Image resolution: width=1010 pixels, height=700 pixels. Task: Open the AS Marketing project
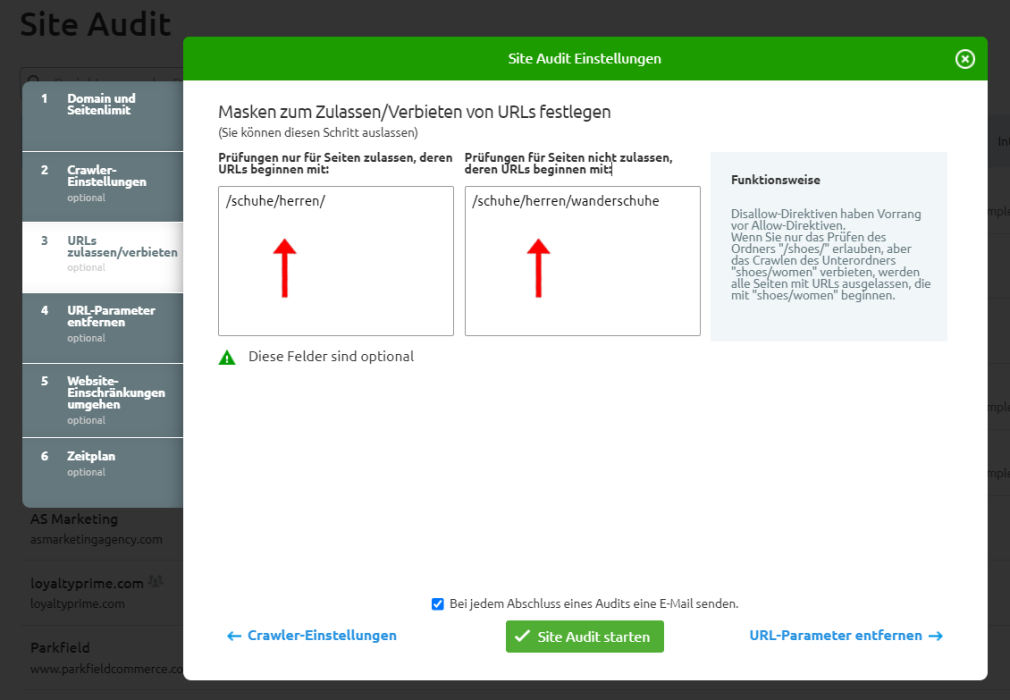point(74,520)
